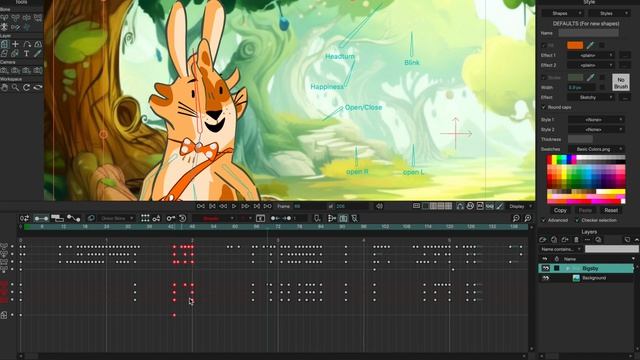Select the Eyedropper tool in Layer tools
The image size is (640, 360).
[38, 53]
